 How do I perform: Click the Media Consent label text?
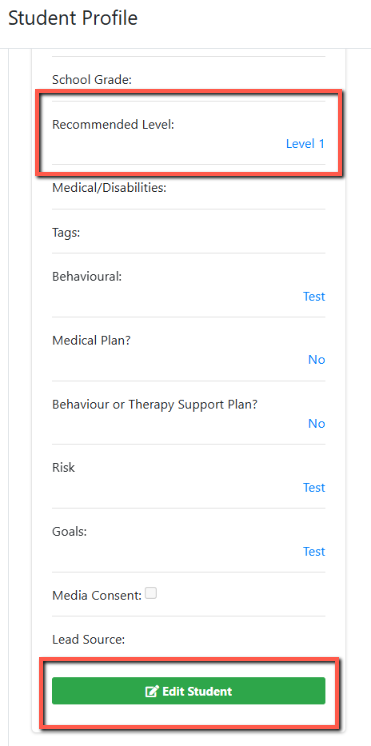[97, 595]
